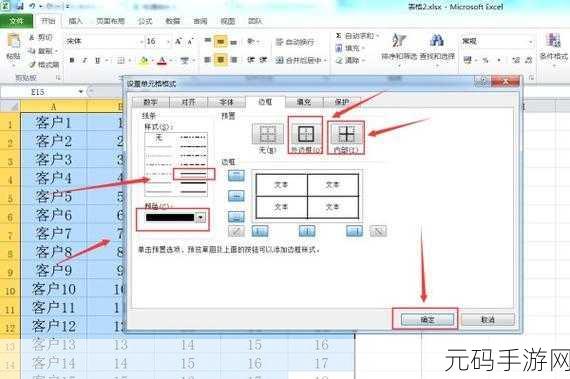Screen dimensions: 570x379
Task: Click the Increase Decimal icon
Action: tap(515, 60)
